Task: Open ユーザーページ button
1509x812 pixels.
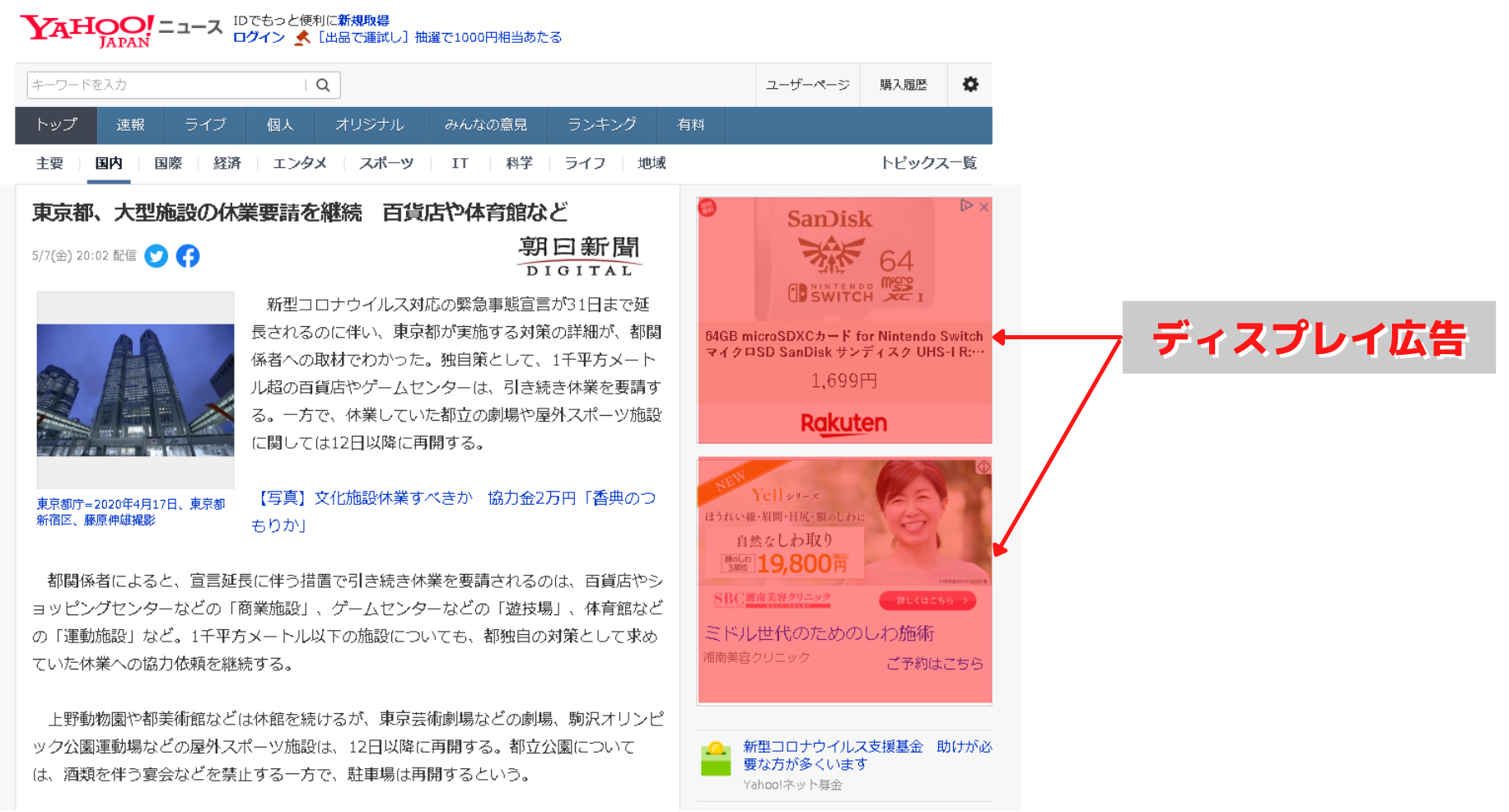Action: pos(807,85)
